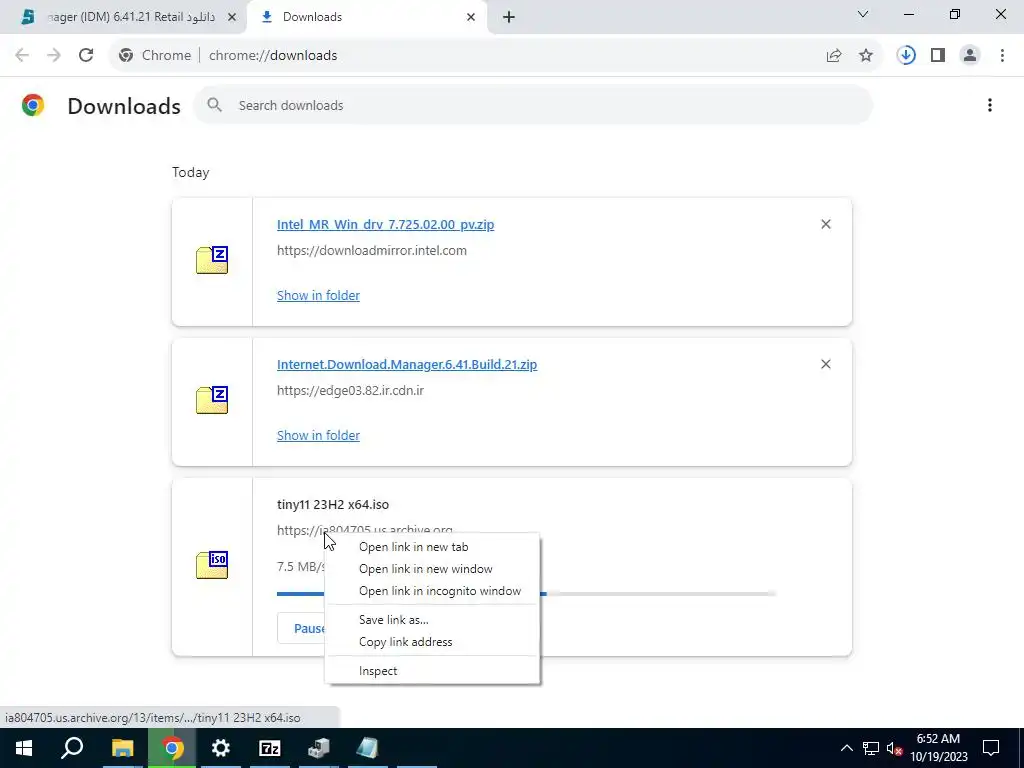Open the Windows Start menu
Image resolution: width=1024 pixels, height=768 pixels.
click(24, 748)
